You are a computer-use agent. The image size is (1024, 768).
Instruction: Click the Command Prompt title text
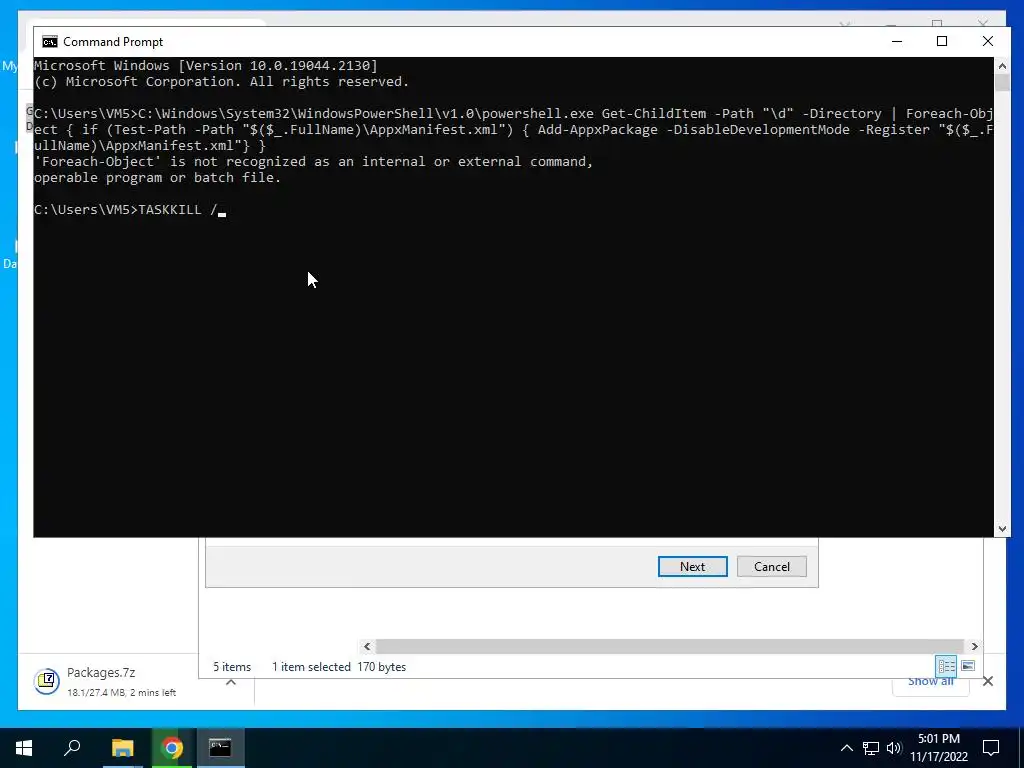113,42
